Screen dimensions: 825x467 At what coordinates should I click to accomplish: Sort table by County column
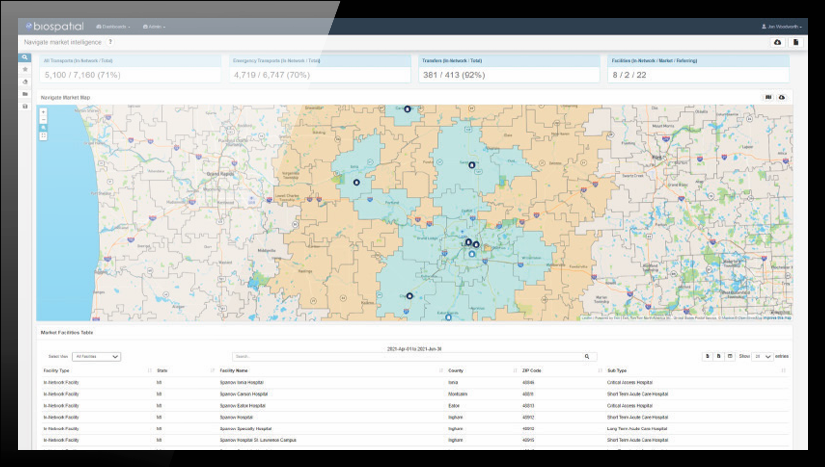point(482,371)
